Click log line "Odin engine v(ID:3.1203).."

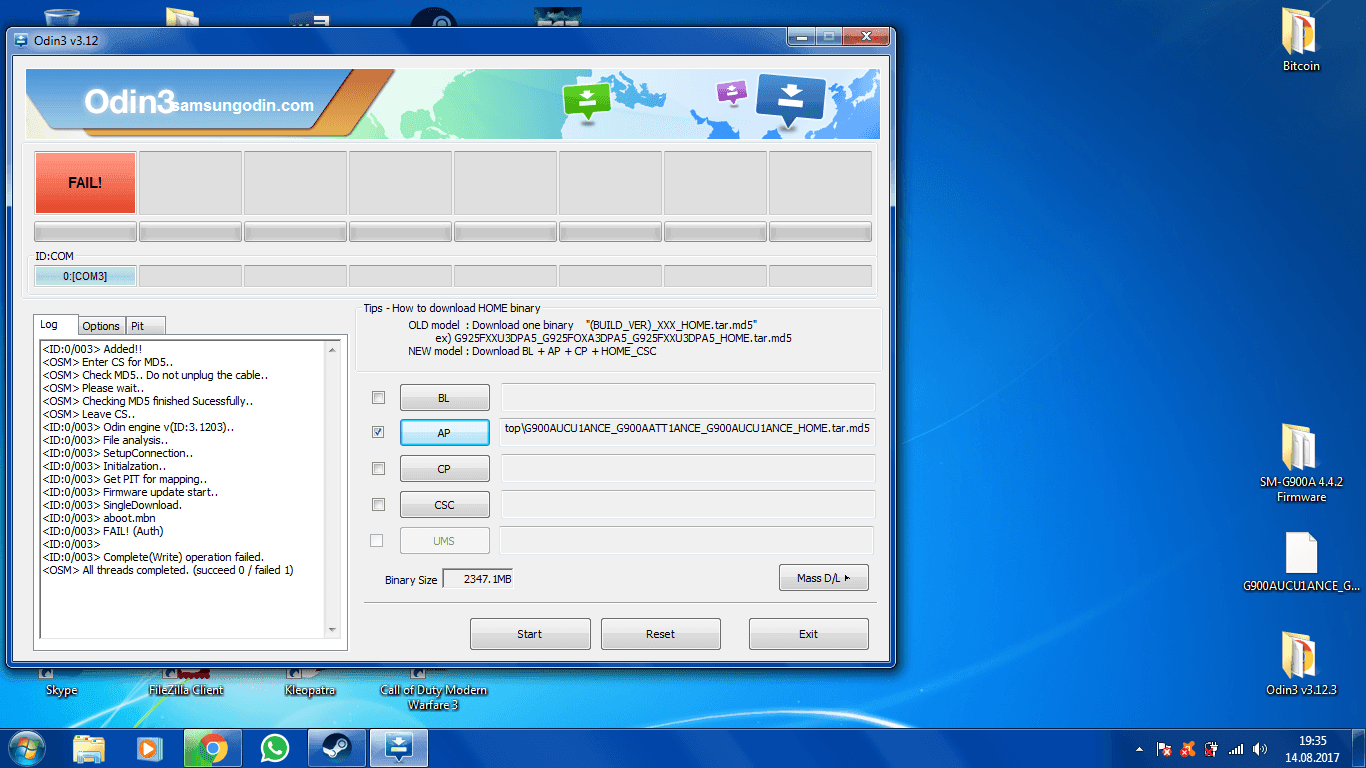(x=138, y=427)
